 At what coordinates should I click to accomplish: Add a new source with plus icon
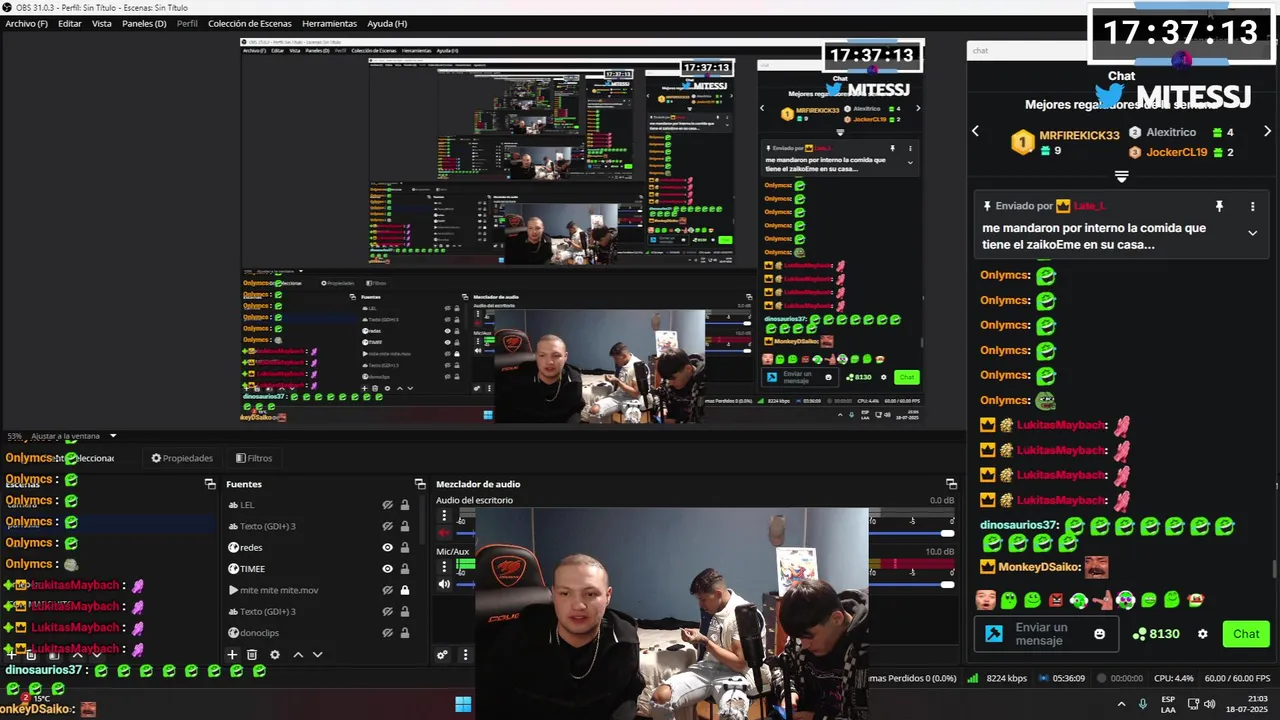coord(232,655)
